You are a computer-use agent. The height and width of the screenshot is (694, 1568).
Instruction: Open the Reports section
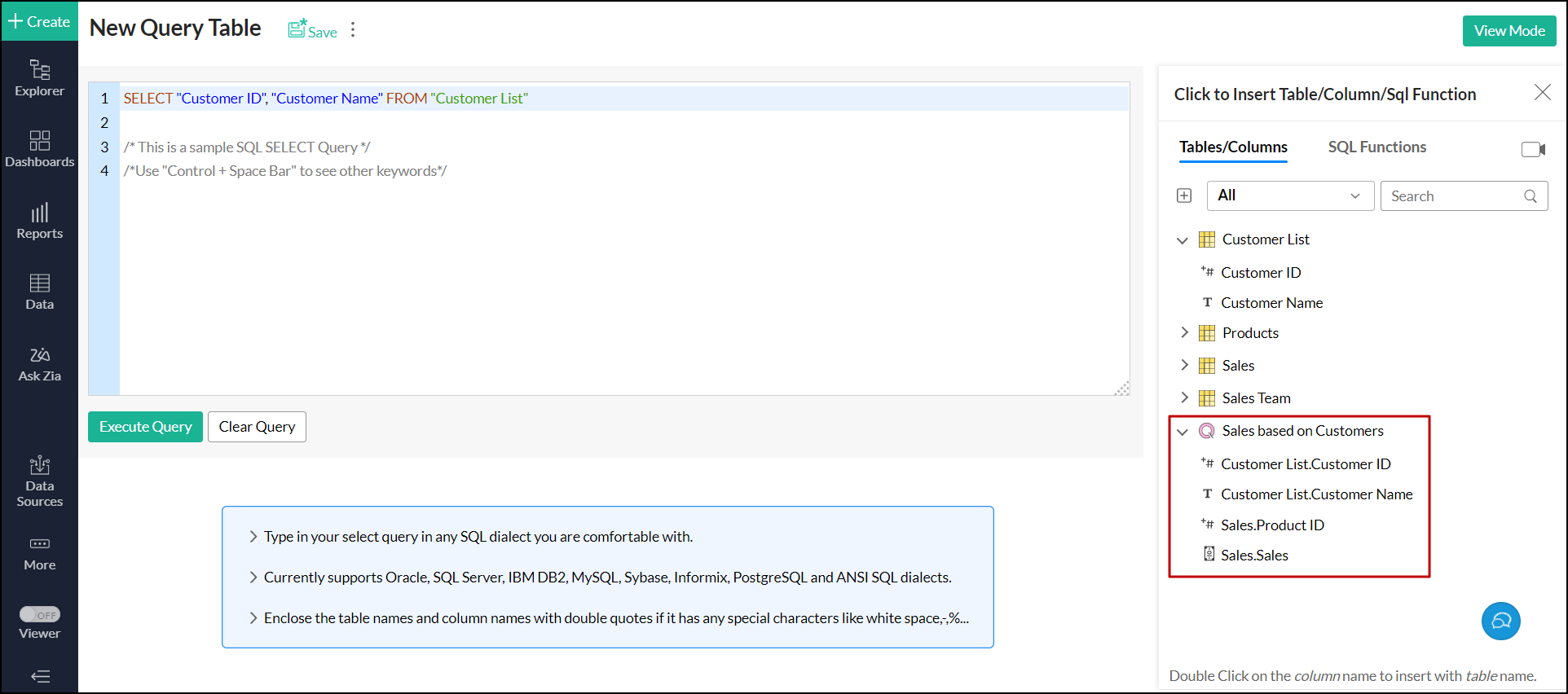[x=39, y=221]
